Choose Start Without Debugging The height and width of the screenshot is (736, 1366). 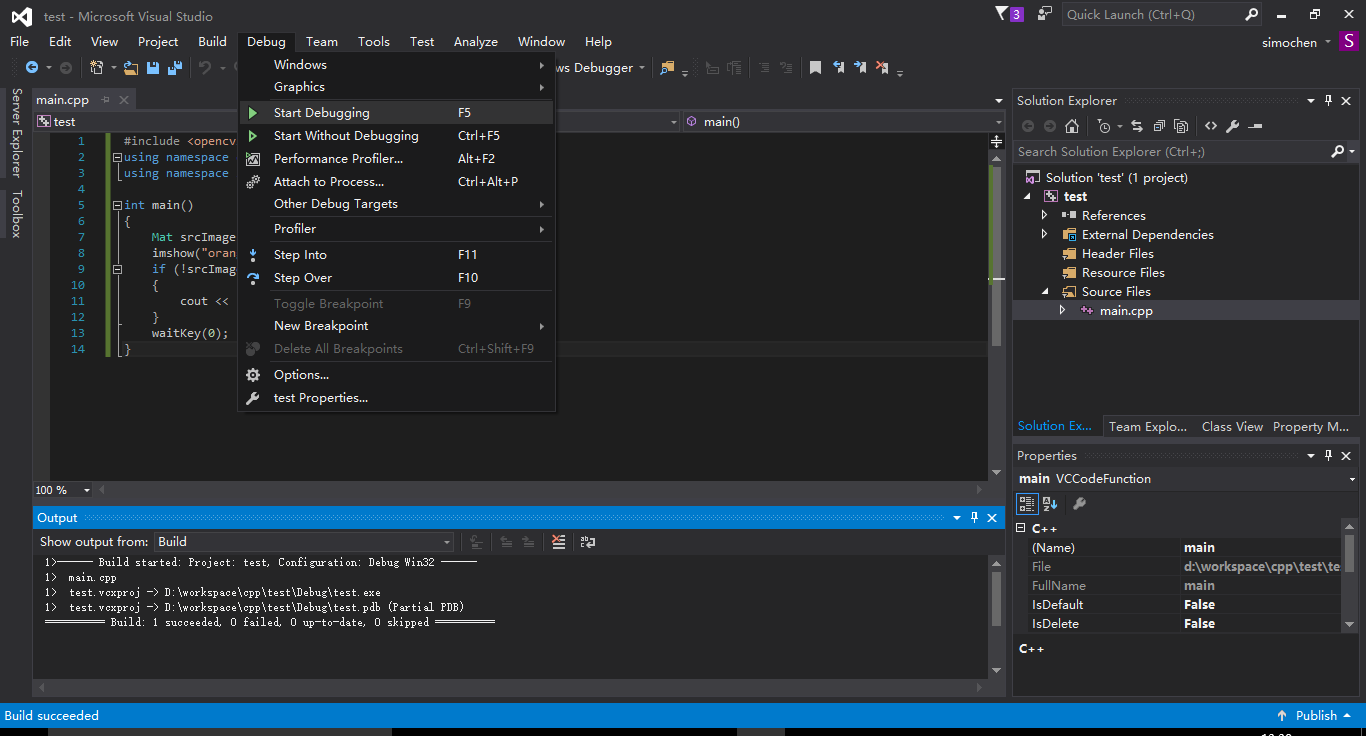coord(397,136)
